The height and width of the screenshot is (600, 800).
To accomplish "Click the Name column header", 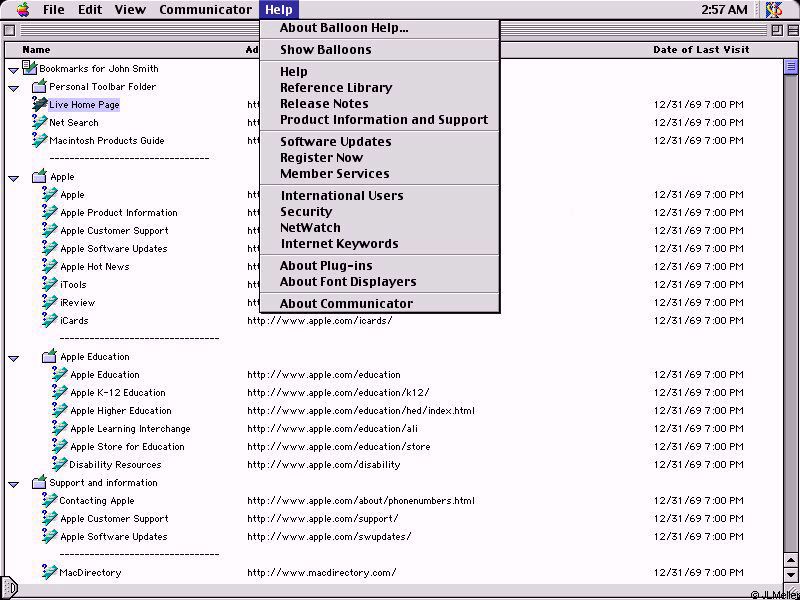I will pyautogui.click(x=36, y=49).
